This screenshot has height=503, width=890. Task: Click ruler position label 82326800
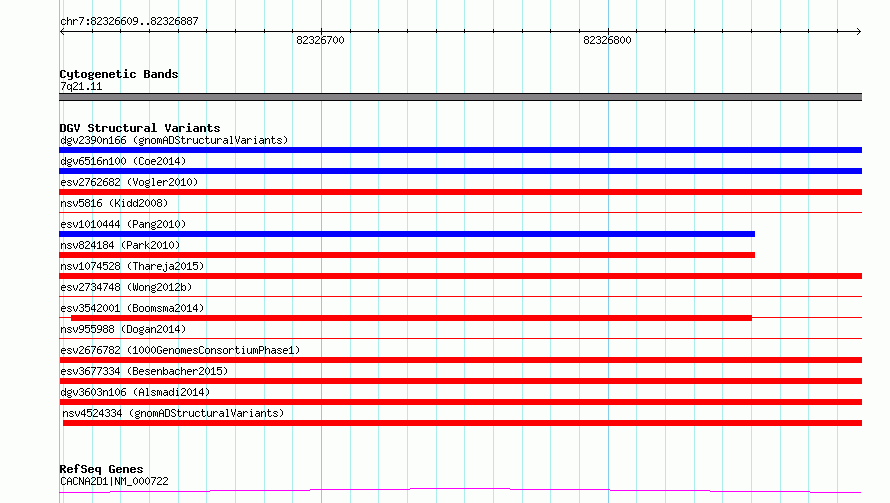click(607, 40)
